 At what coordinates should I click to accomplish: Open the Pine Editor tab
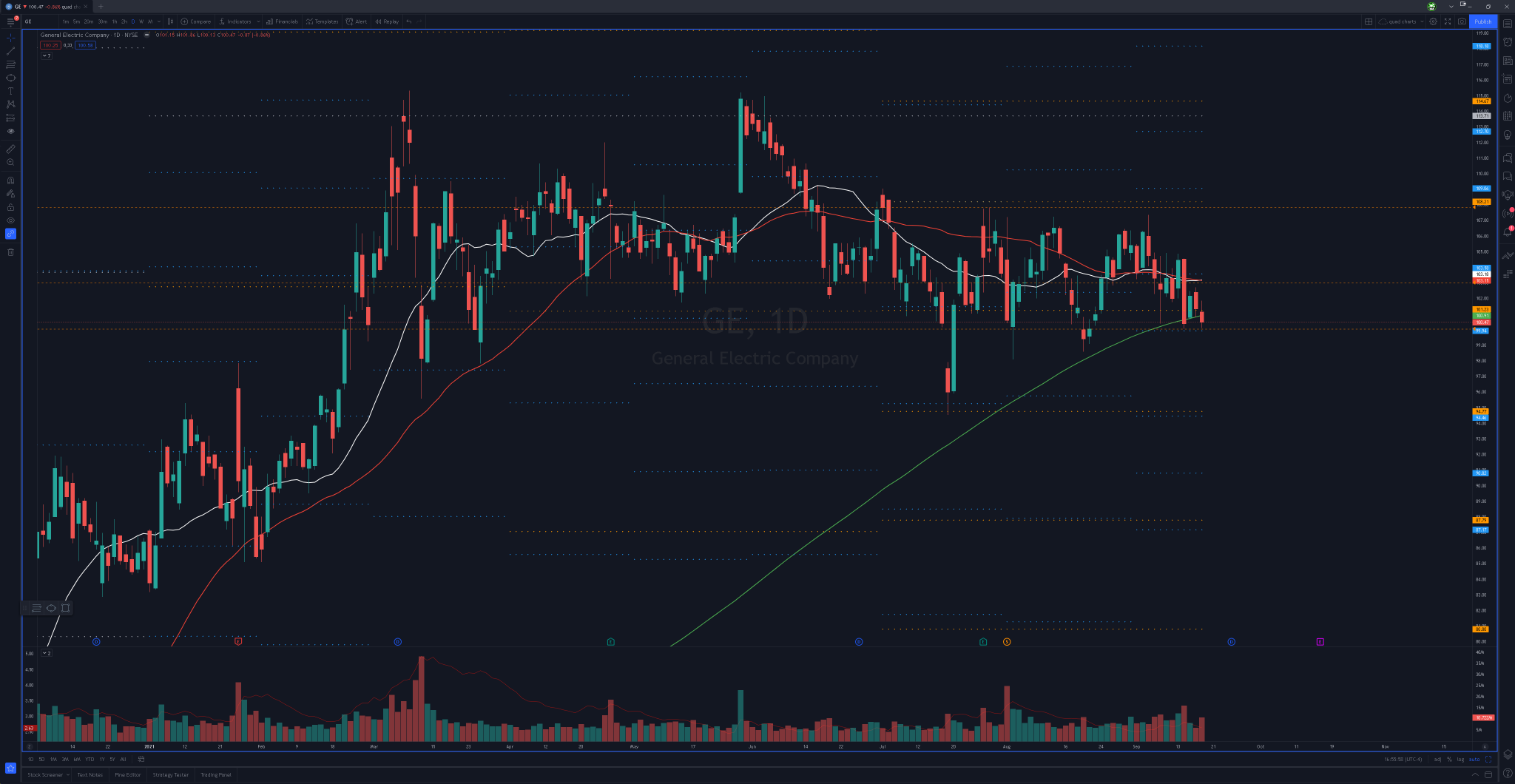(128, 774)
